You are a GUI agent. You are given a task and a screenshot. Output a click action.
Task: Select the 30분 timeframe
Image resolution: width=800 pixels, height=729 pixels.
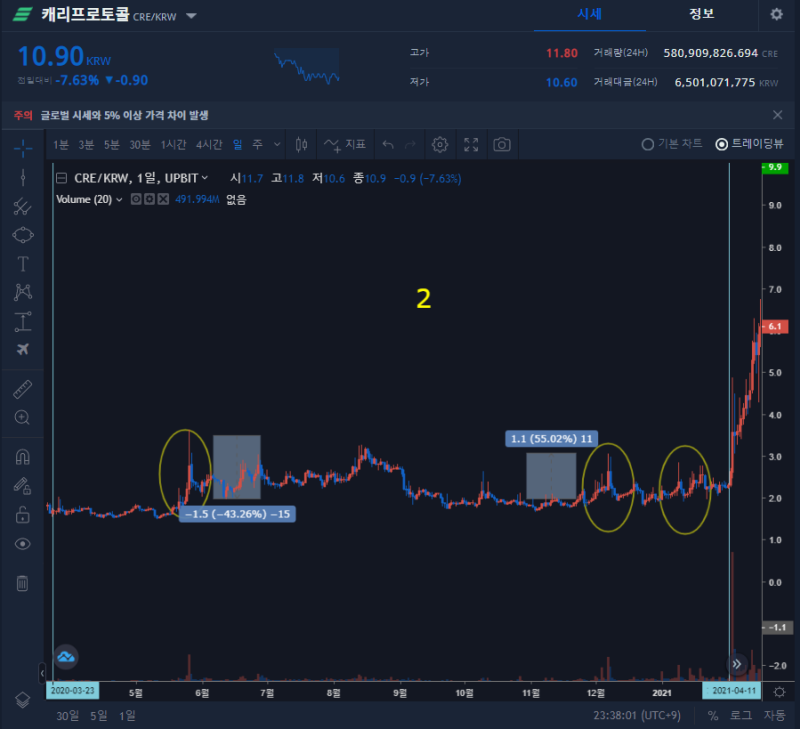click(x=140, y=145)
